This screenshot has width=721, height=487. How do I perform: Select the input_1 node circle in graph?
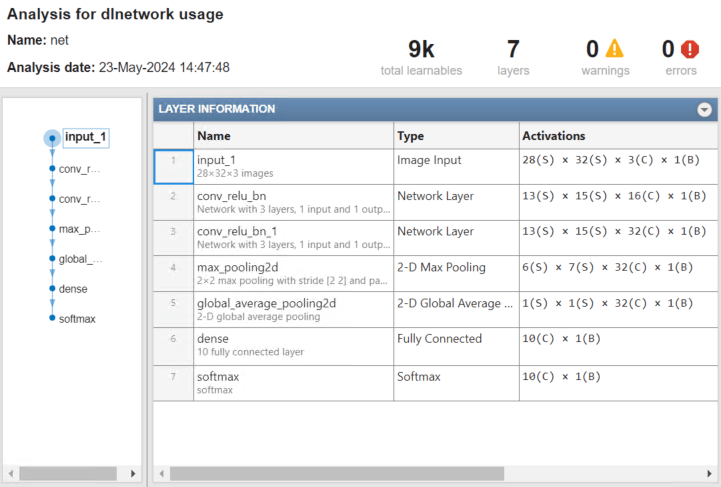52,137
